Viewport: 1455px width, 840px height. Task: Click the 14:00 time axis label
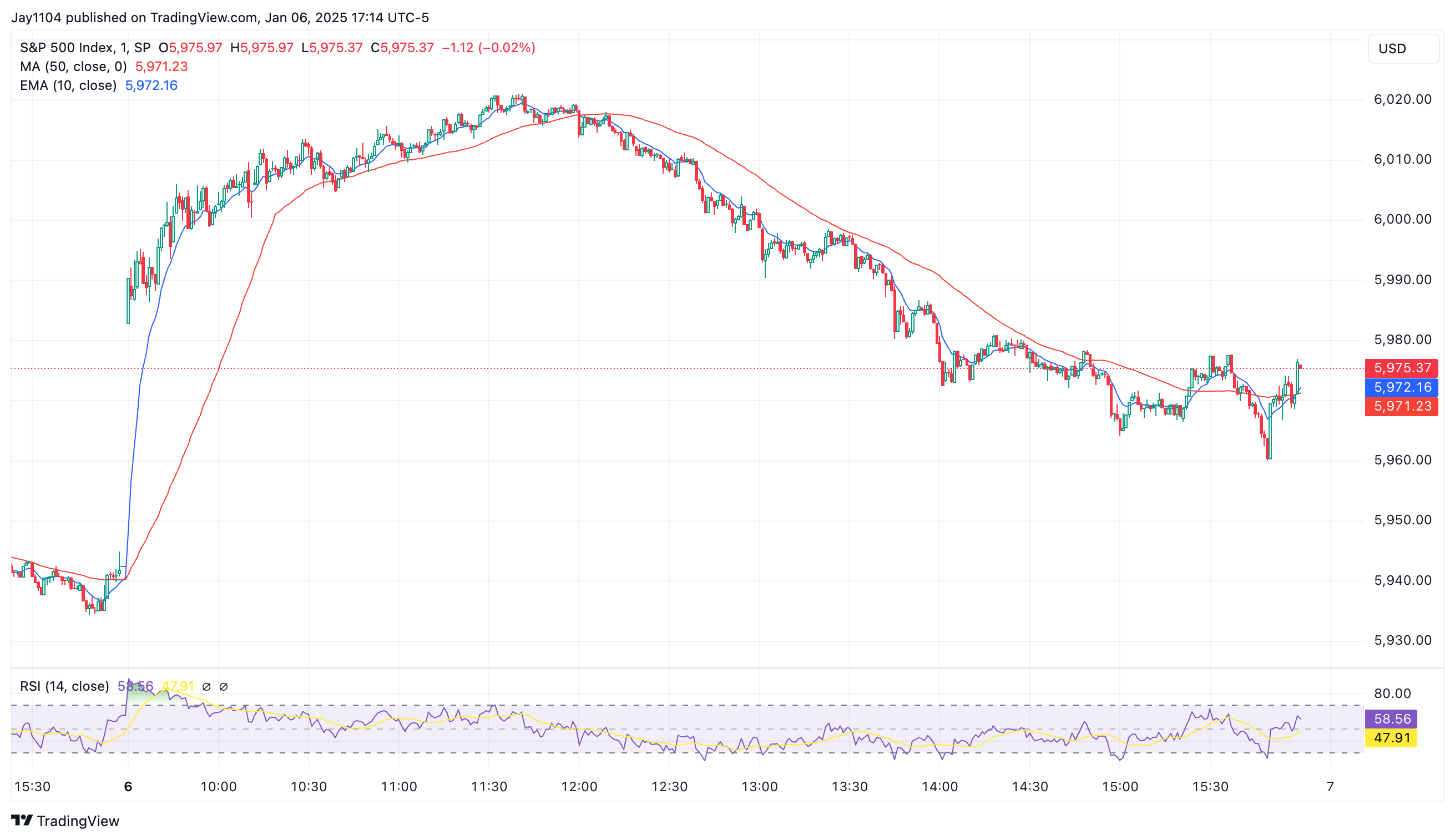[x=940, y=787]
